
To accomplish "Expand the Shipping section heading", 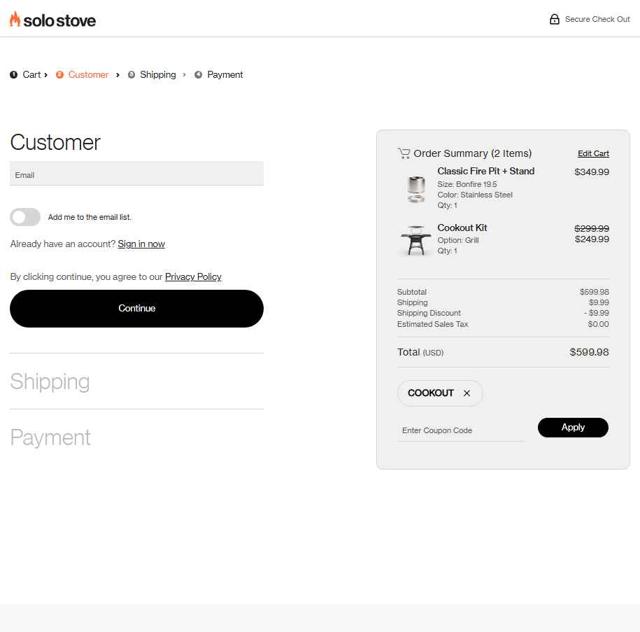I will pyautogui.click(x=50, y=382).
